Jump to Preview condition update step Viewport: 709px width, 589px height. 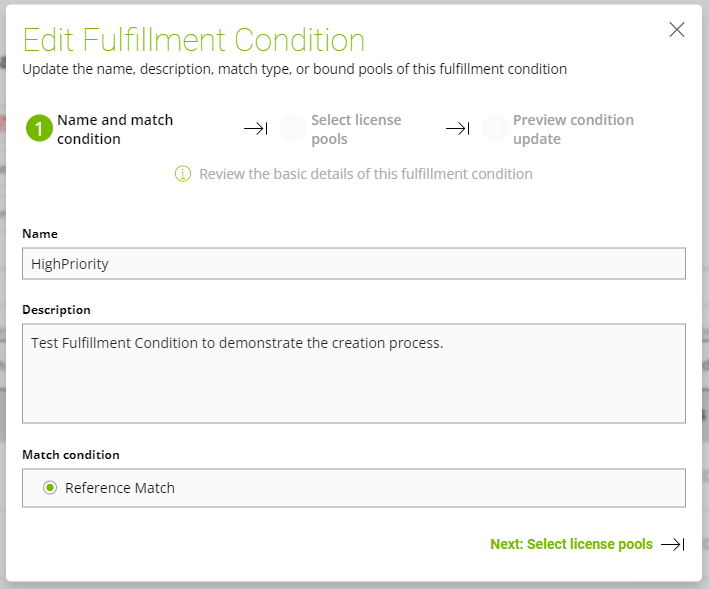[x=573, y=129]
